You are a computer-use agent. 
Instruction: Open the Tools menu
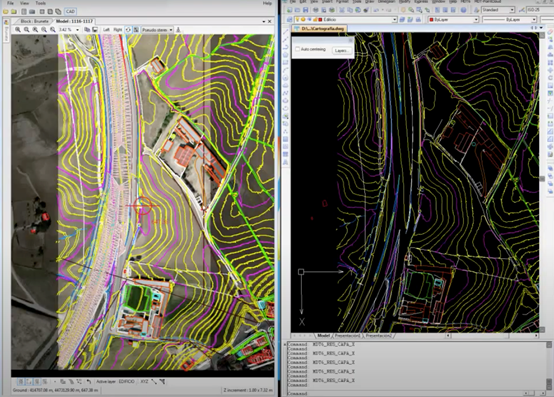(40, 3)
